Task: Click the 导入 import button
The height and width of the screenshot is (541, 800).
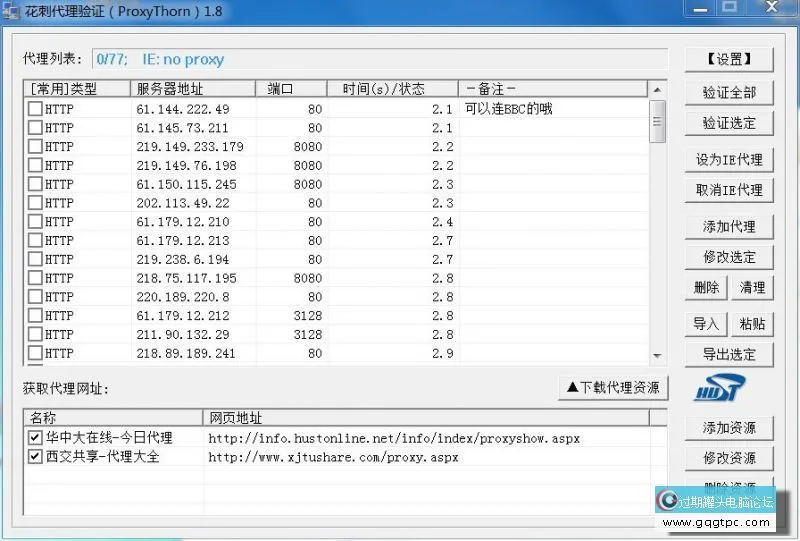Action: pyautogui.click(x=706, y=324)
